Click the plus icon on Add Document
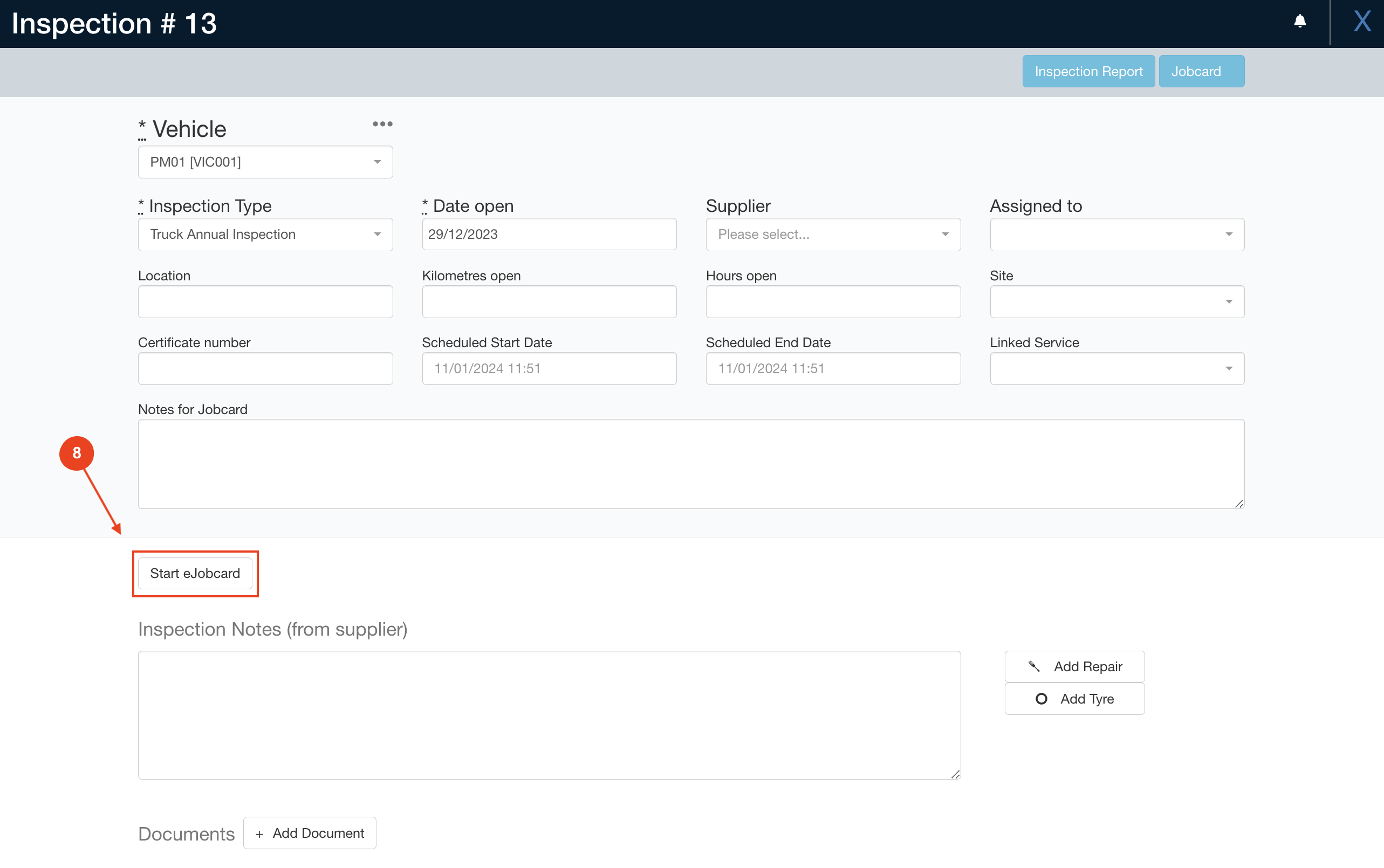Viewport: 1384px width, 868px height. (x=259, y=833)
